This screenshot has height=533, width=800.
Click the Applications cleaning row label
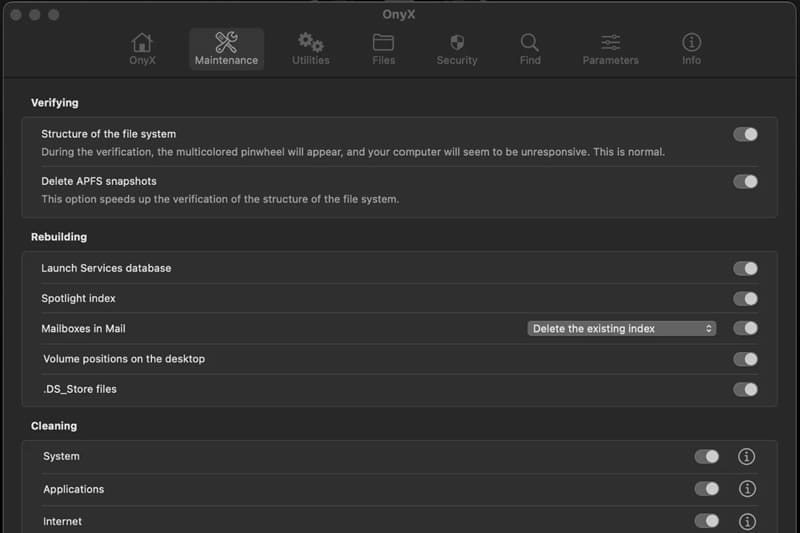[73, 489]
